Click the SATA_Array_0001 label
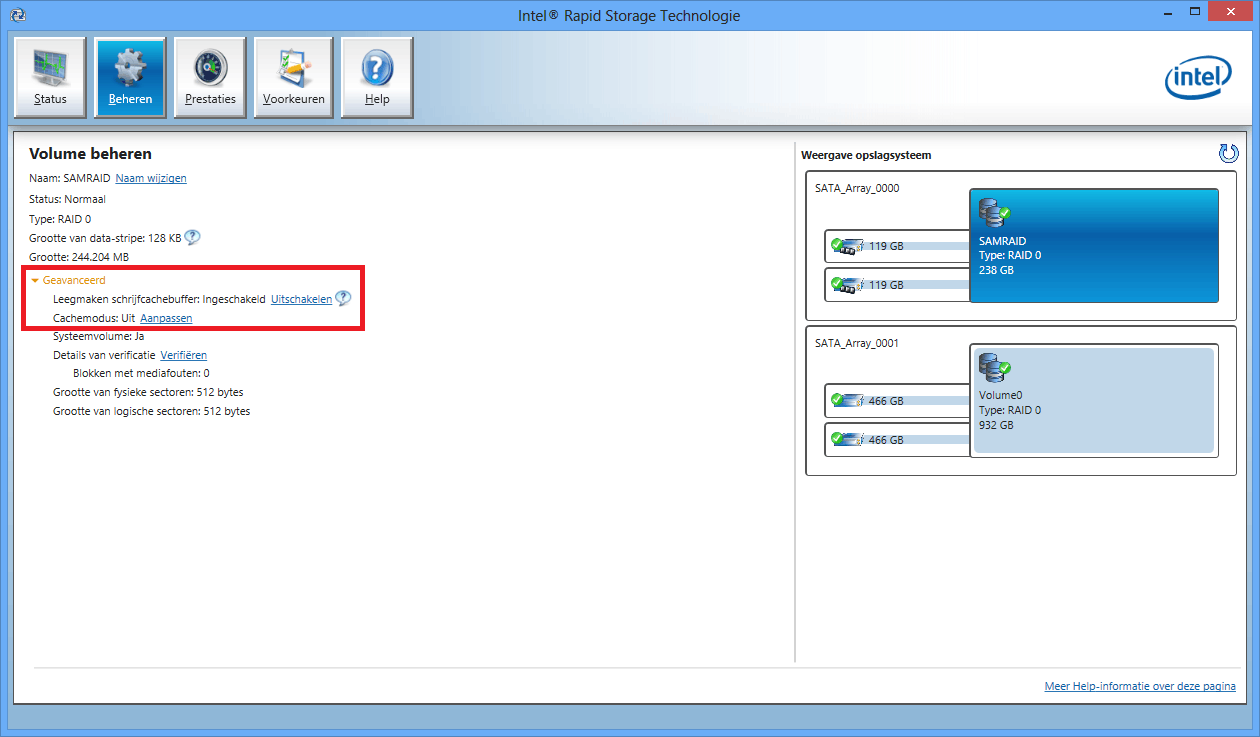This screenshot has width=1260, height=737. pyautogui.click(x=857, y=342)
